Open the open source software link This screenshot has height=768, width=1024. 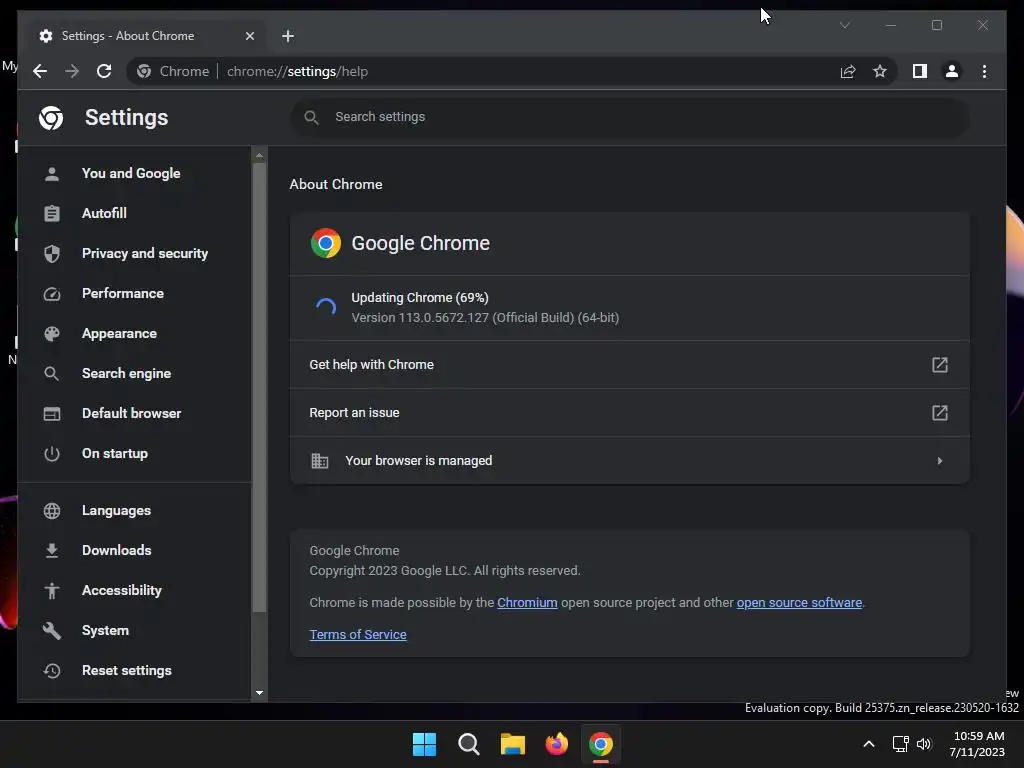tap(799, 603)
